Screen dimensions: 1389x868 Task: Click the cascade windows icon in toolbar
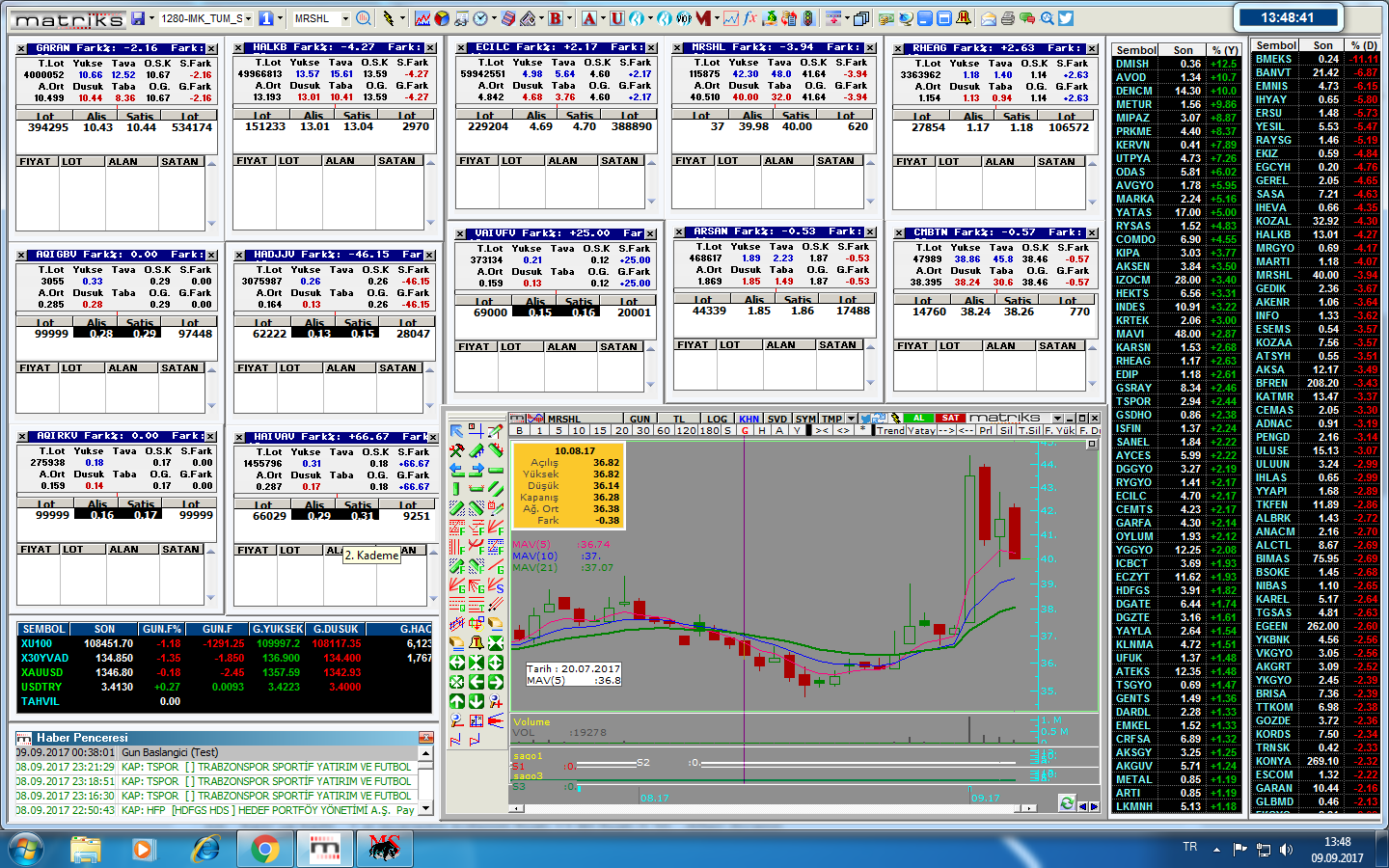pos(860,19)
